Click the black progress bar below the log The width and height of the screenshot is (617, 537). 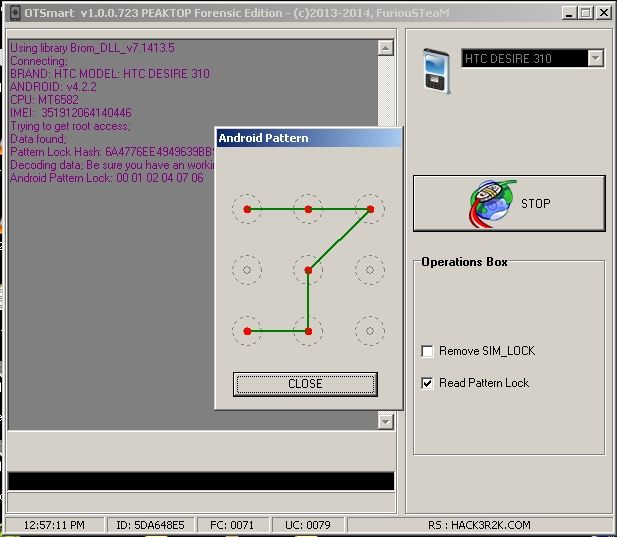click(200, 481)
